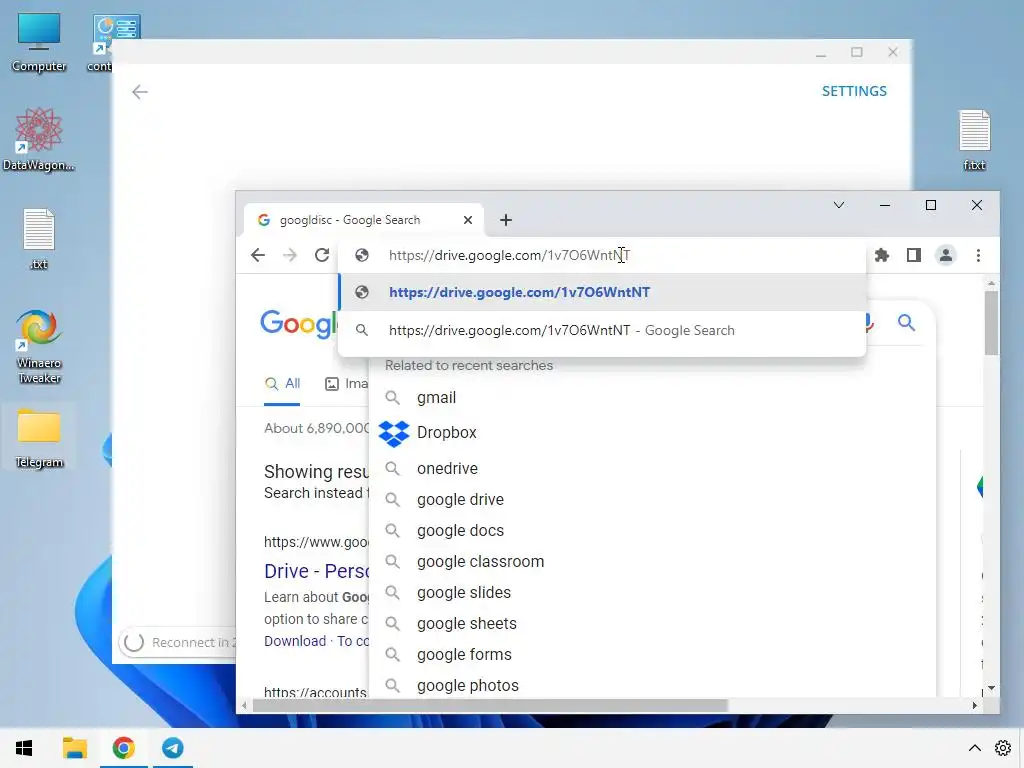1024x768 pixels.
Task: Select the highlighted drive.google.com URL suggestion
Action: (x=602, y=292)
